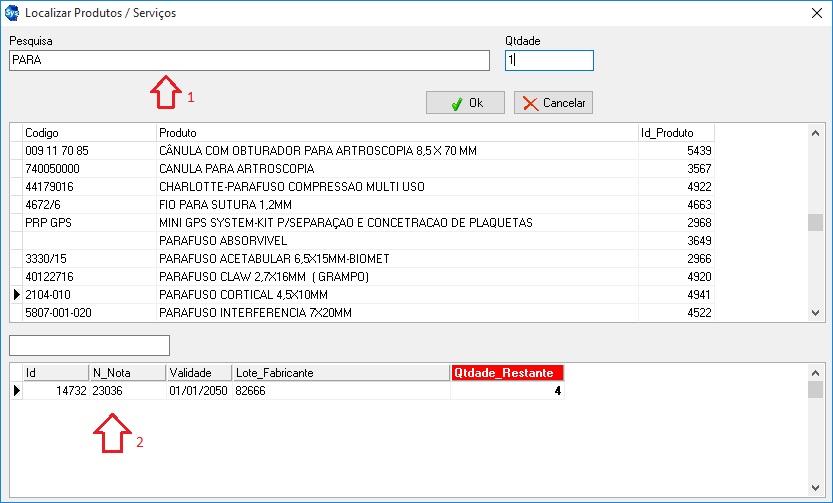The width and height of the screenshot is (833, 503).
Task: Click the filter field above the lot grid
Action: tap(89, 345)
